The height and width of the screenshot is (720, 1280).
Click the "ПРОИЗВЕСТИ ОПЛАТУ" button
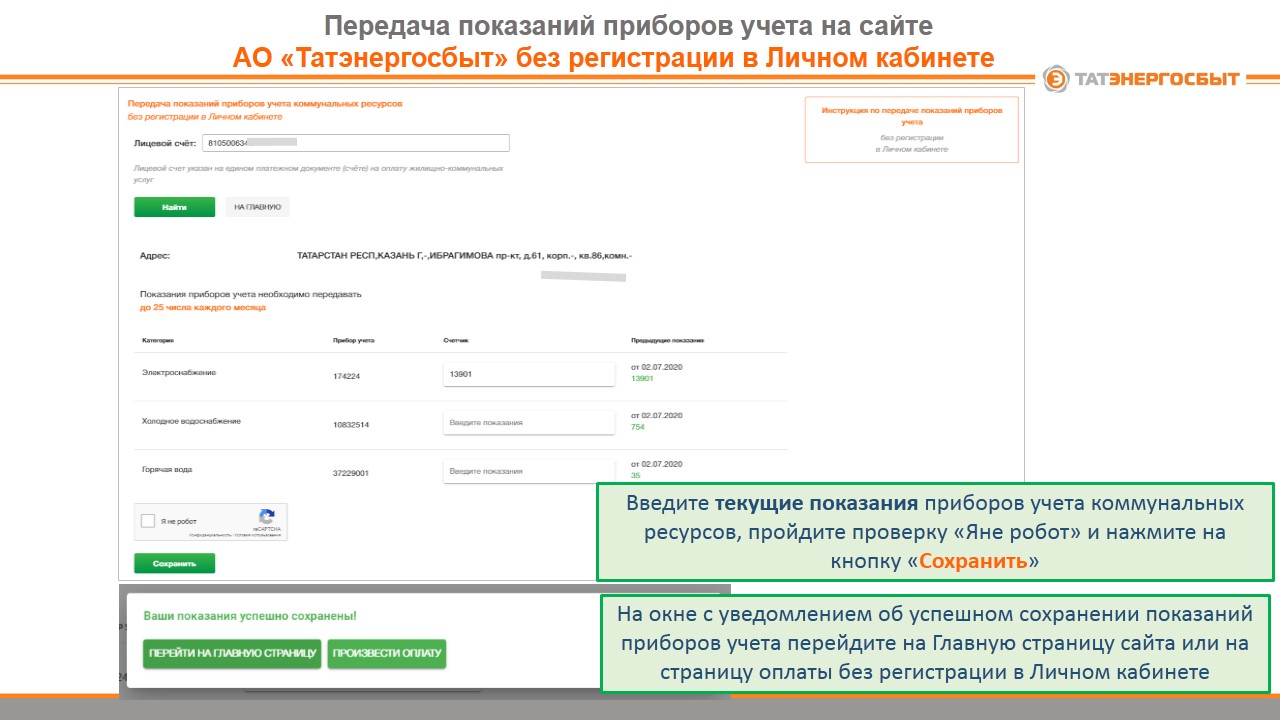point(386,654)
